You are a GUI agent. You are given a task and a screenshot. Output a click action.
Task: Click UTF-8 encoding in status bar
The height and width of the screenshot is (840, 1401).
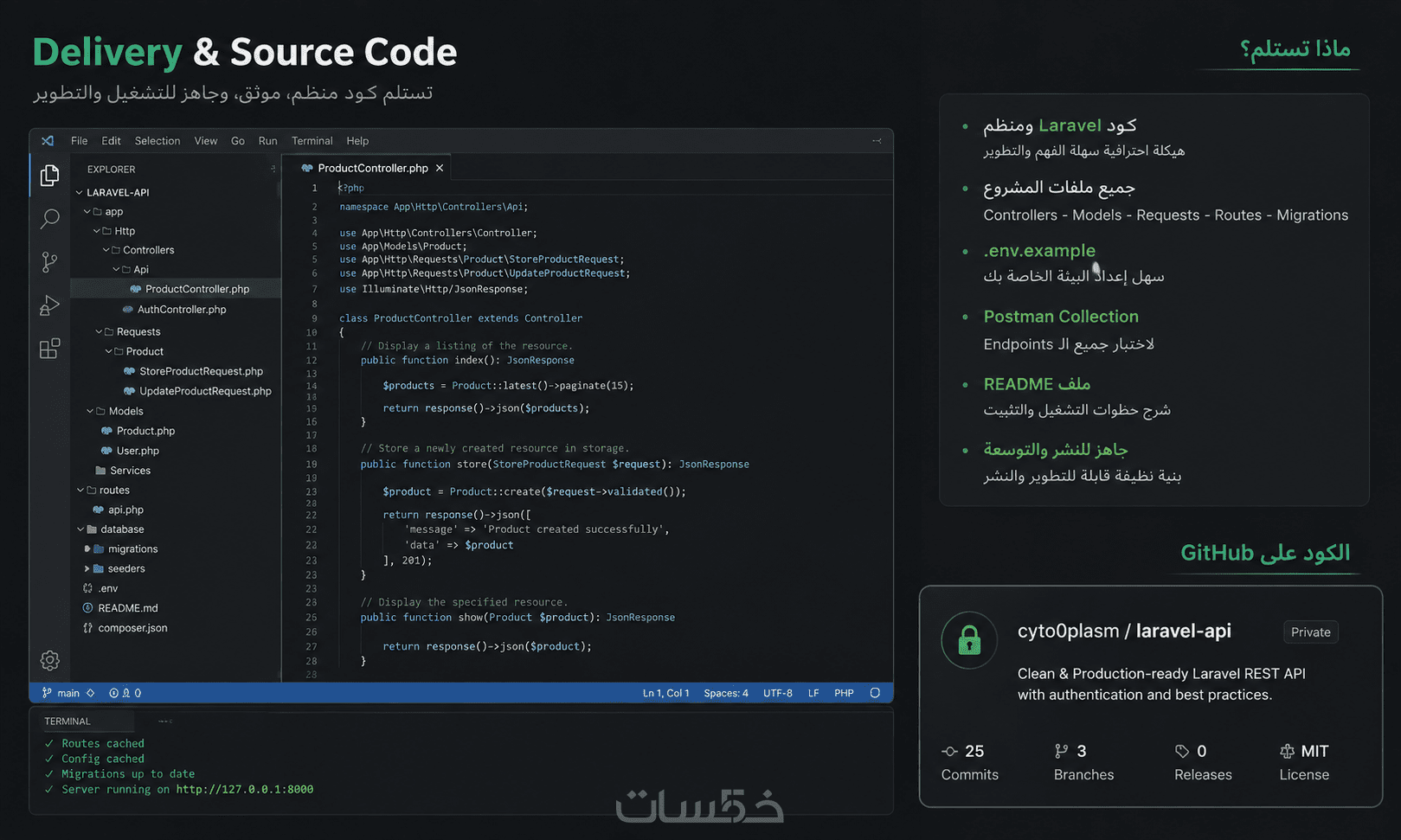[778, 693]
